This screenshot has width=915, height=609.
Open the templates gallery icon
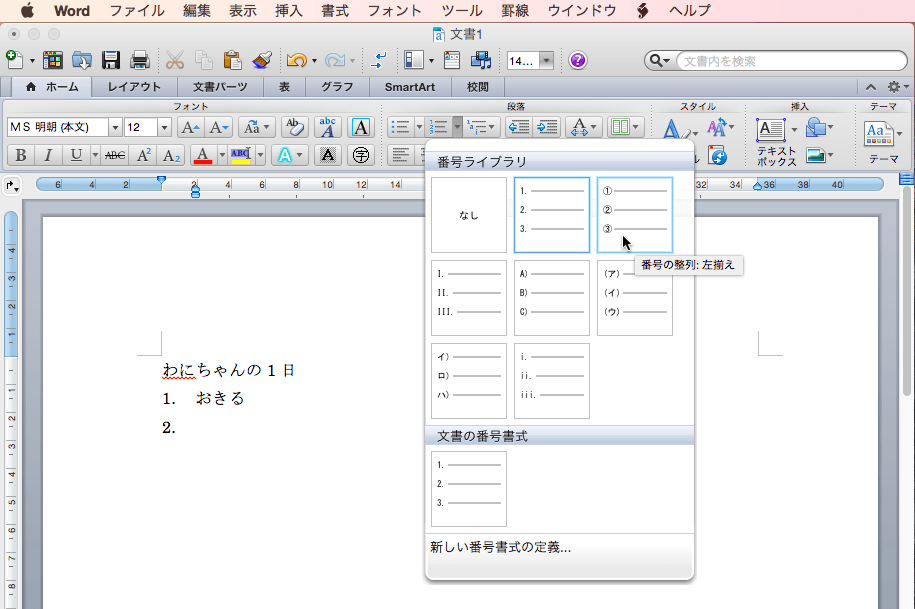coord(53,60)
